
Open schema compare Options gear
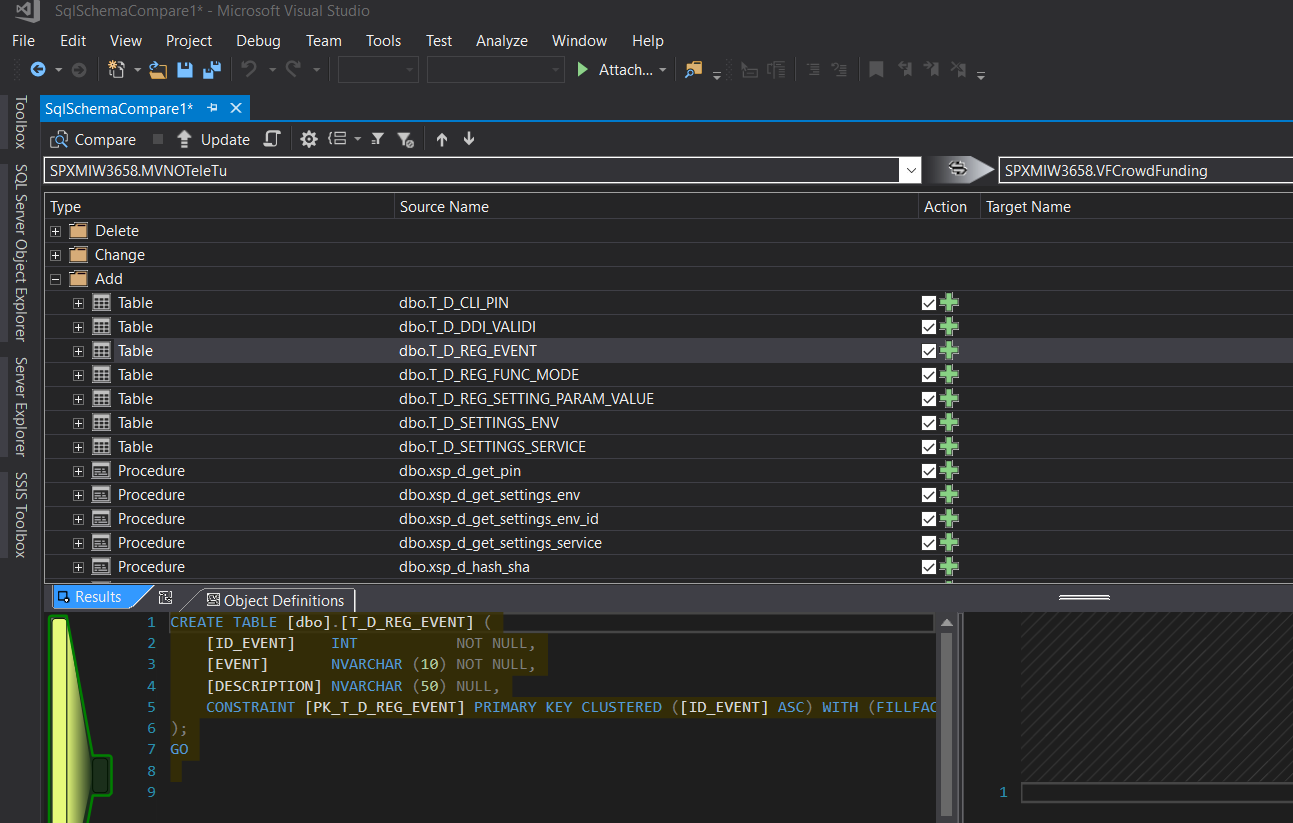click(x=309, y=139)
